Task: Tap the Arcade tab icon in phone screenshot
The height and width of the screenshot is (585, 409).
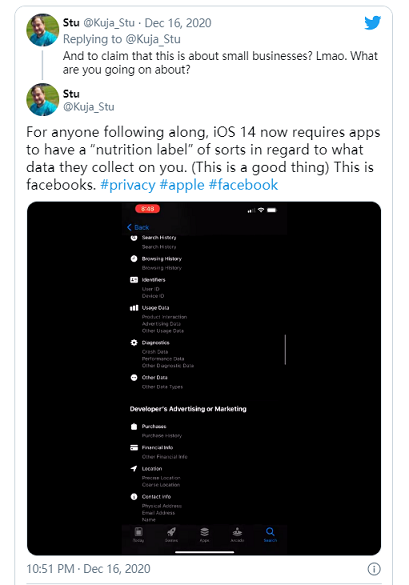Action: pyautogui.click(x=237, y=532)
